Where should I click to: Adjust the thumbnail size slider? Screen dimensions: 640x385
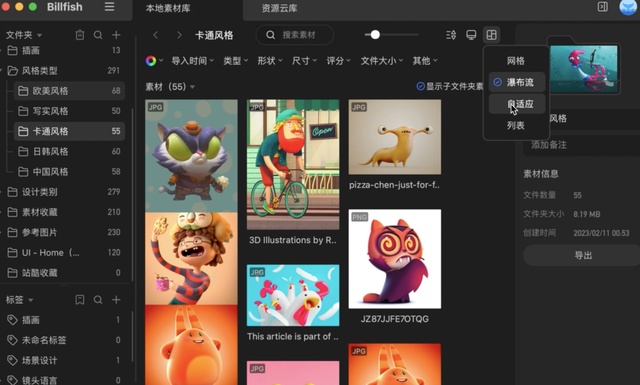click(375, 35)
